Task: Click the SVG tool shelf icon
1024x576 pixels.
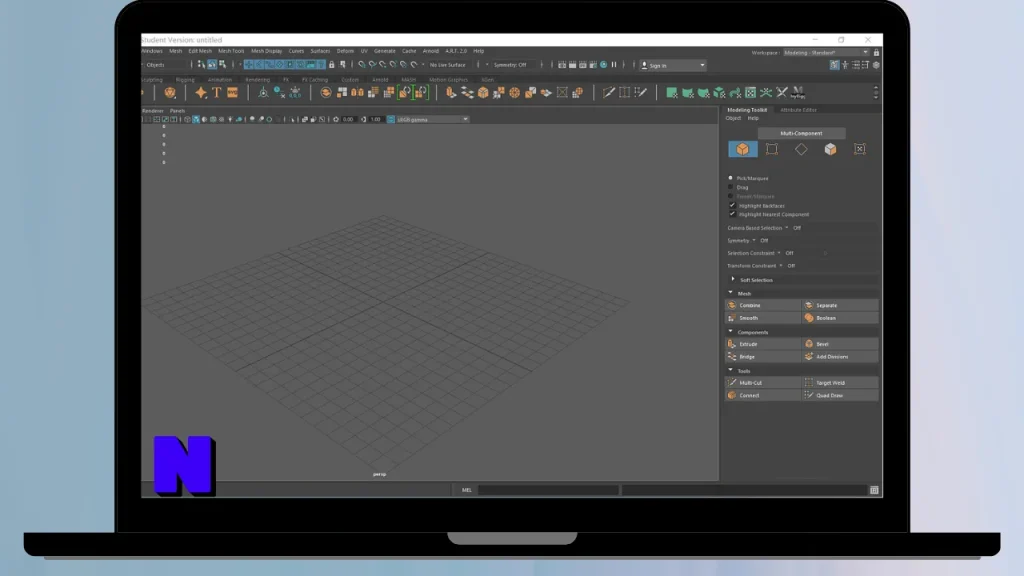Action: [232, 93]
